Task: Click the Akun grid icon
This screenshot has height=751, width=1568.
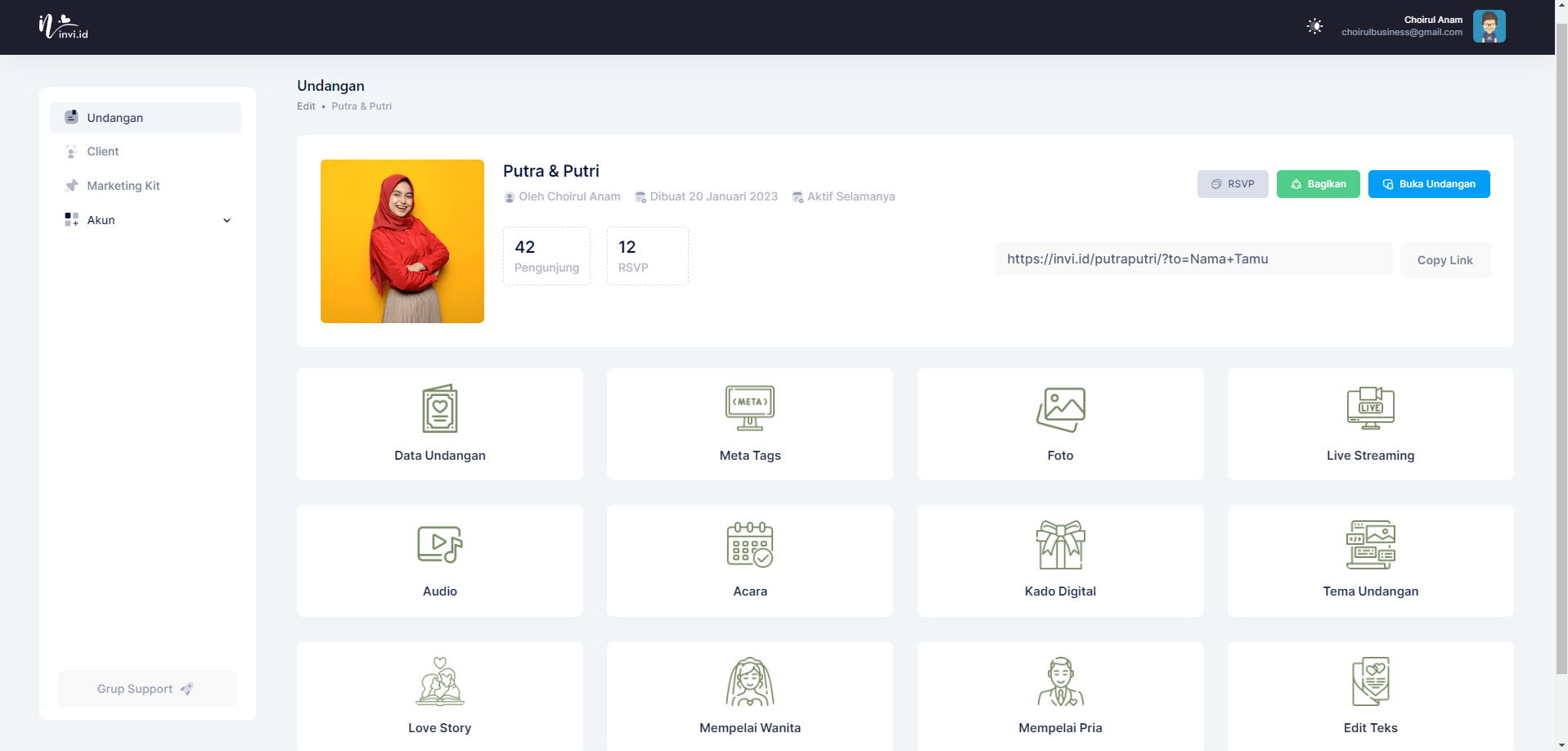Action: (71, 219)
